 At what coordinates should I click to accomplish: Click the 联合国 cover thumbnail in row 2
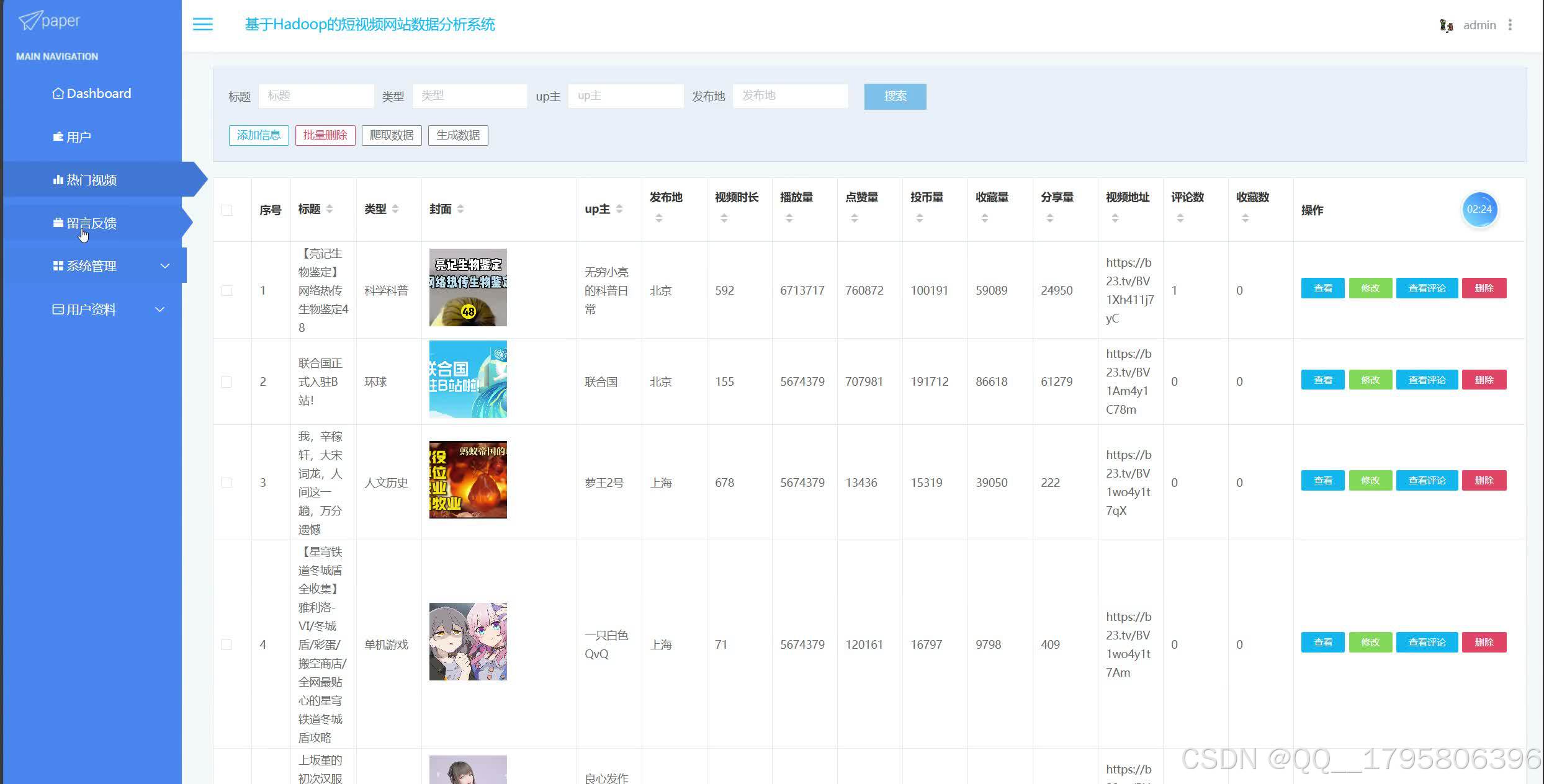(x=468, y=379)
